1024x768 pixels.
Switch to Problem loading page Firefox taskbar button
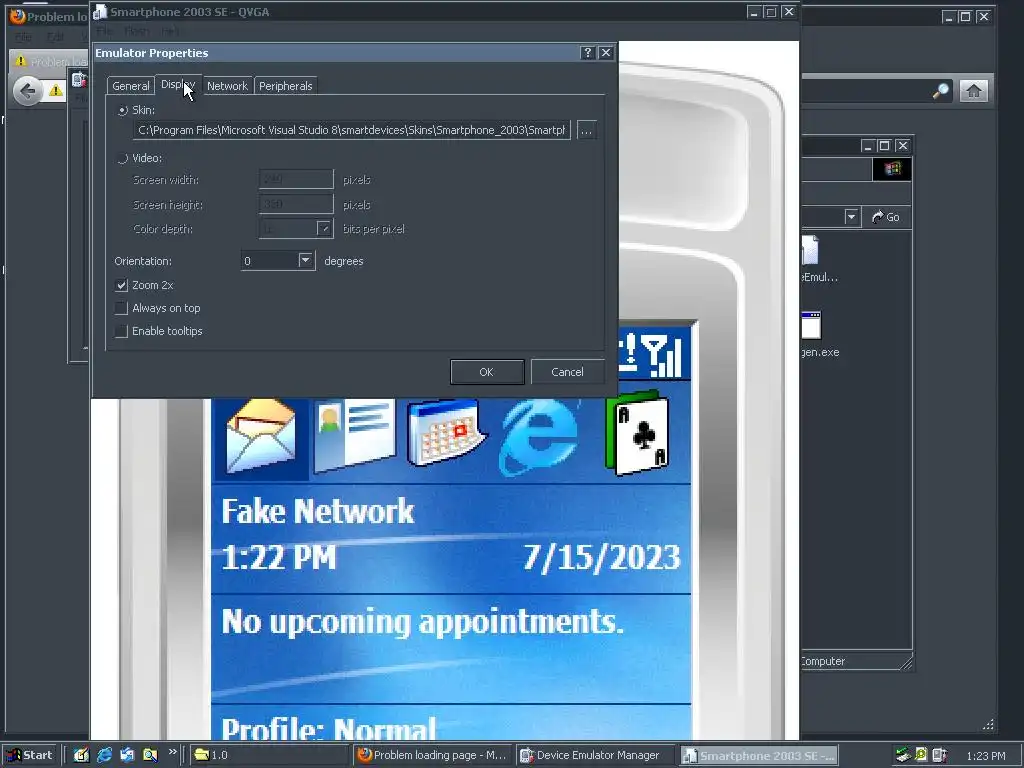[432, 756]
